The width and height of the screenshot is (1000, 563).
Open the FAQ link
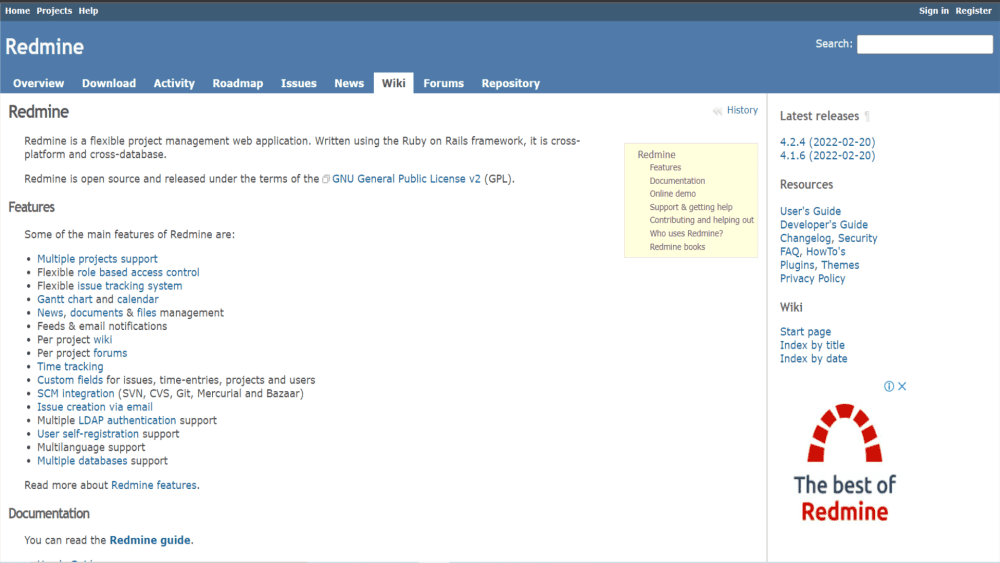tap(789, 252)
